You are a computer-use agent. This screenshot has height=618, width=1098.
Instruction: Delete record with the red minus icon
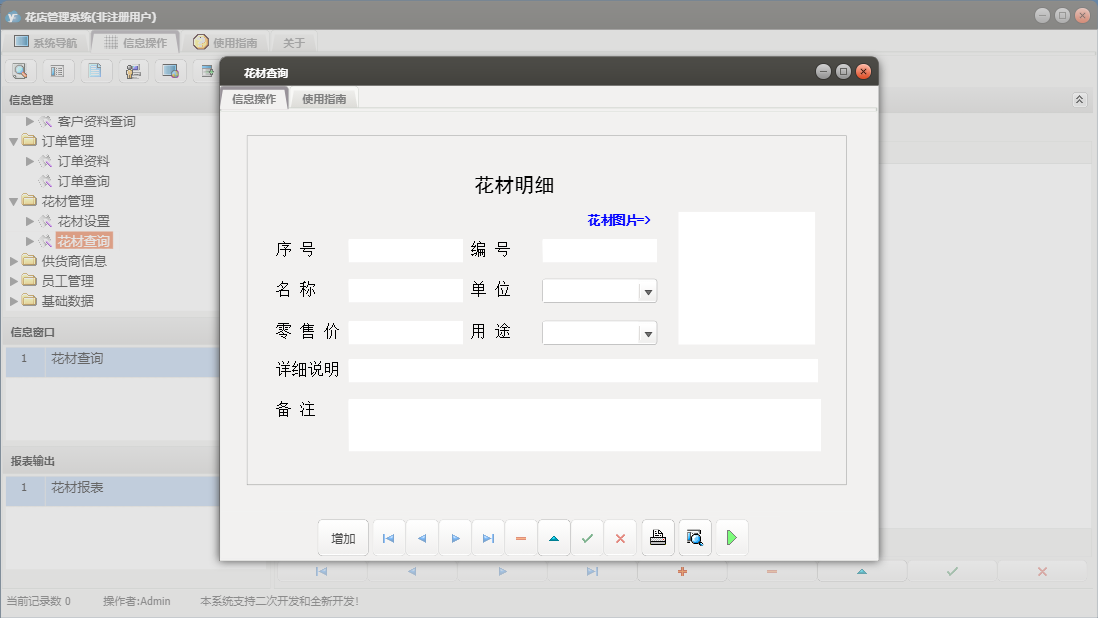[x=520, y=537]
